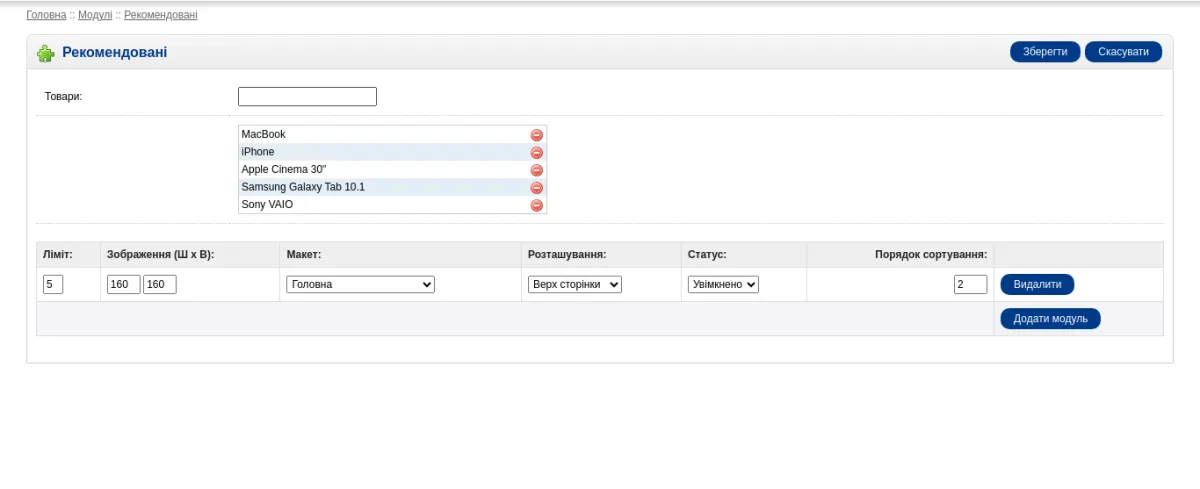The height and width of the screenshot is (489, 1200).
Task: Remove iPhone using its red minus icon
Action: pyautogui.click(x=536, y=153)
